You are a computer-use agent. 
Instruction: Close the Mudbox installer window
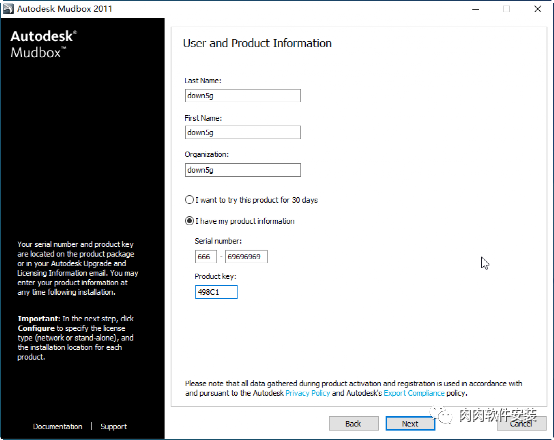pyautogui.click(x=537, y=9)
